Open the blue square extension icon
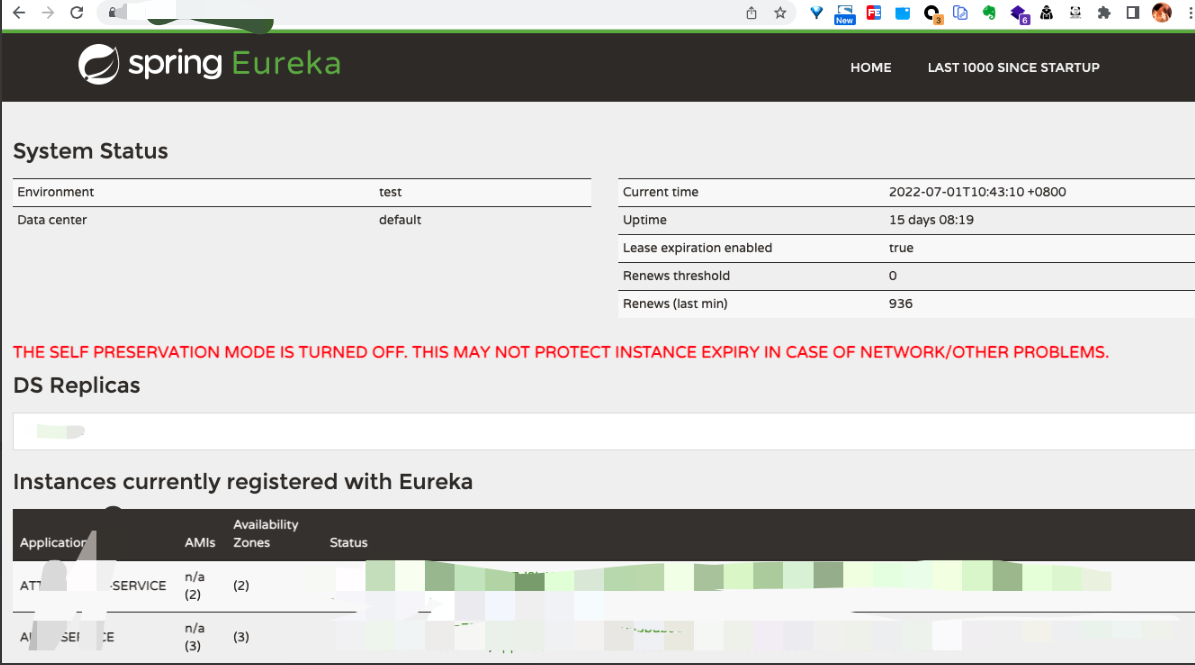This screenshot has height=665, width=1195. [x=902, y=13]
